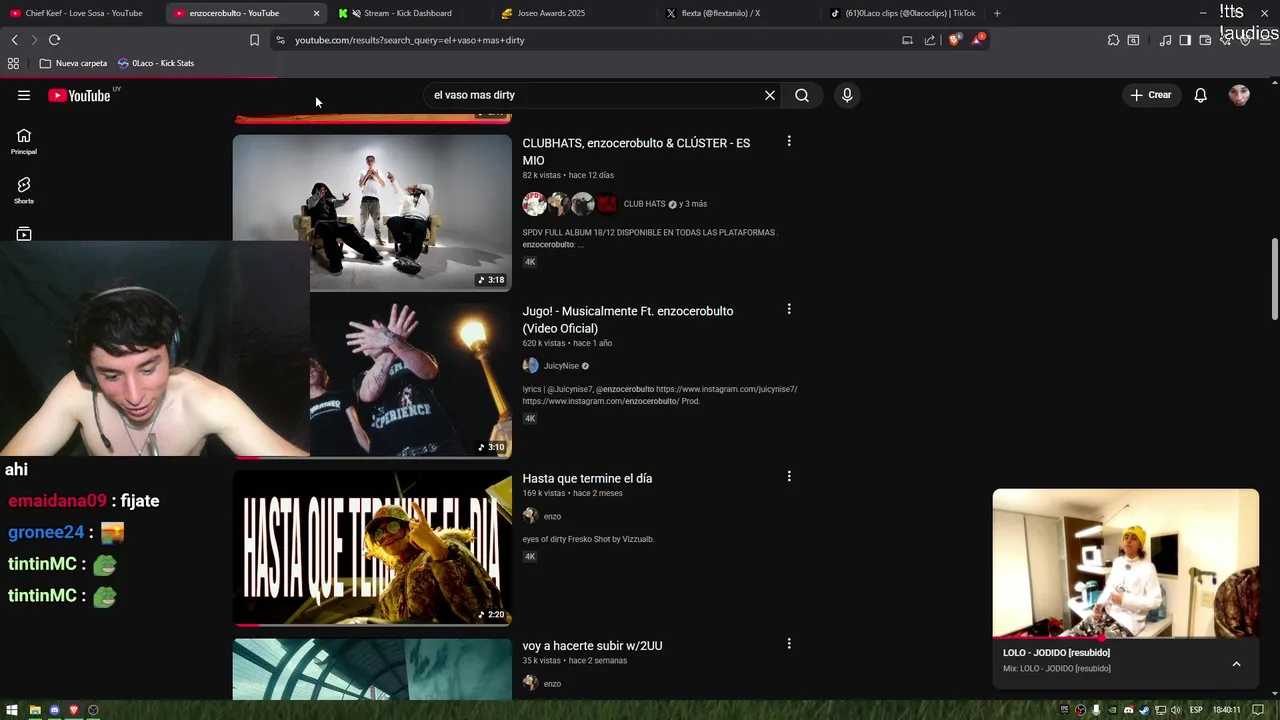Close the enzocerobulto YouTube tab
1280x720 pixels.
[x=316, y=13]
